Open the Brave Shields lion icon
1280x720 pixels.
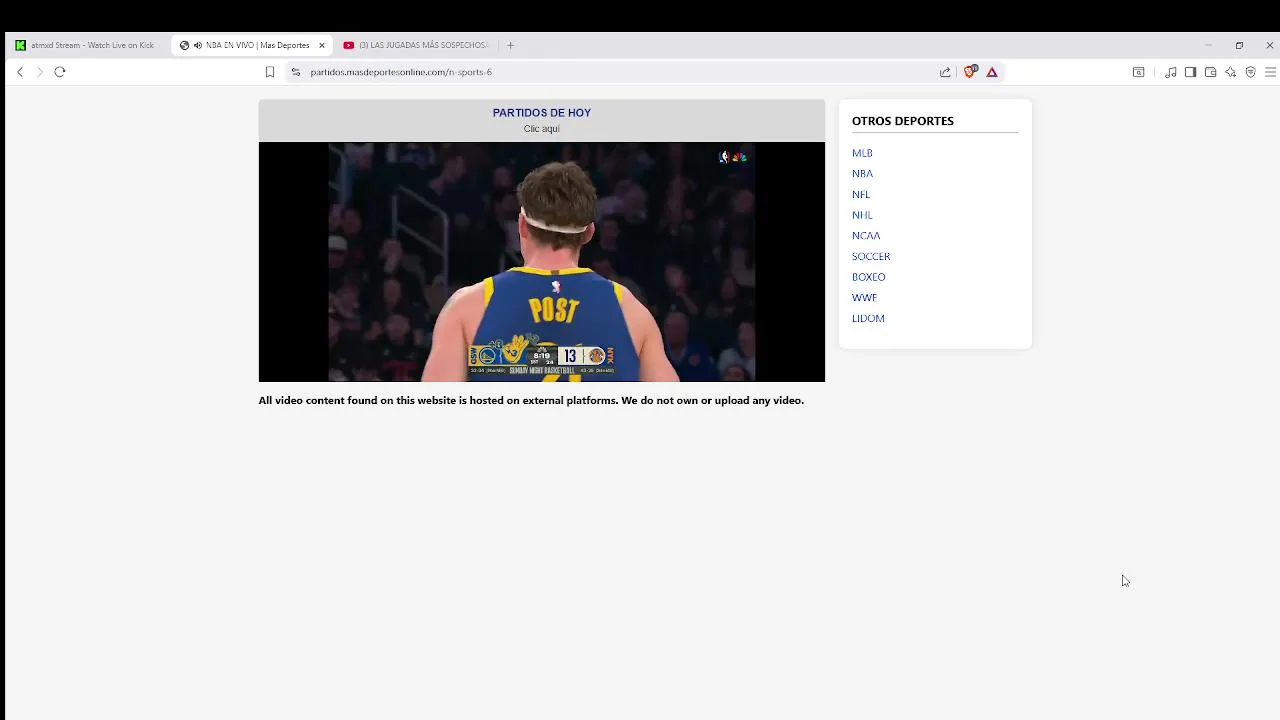970,71
